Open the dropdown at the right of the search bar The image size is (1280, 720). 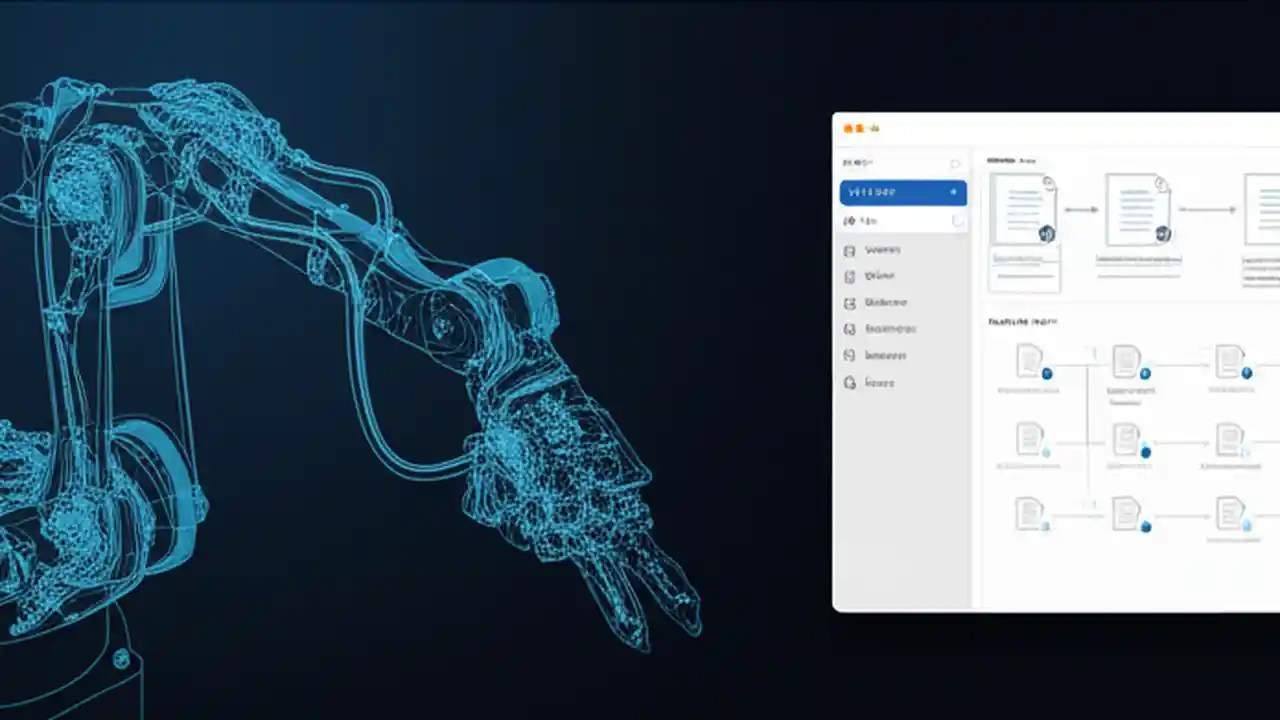955,162
